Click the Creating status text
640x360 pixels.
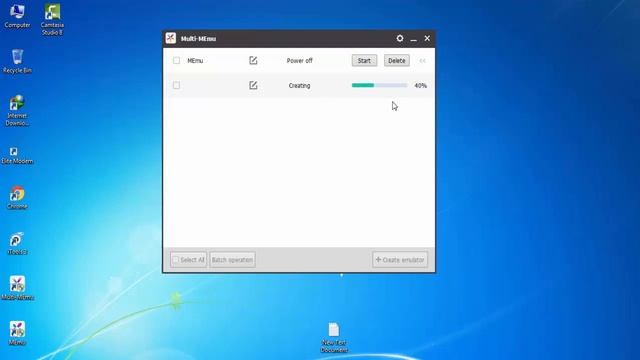click(x=299, y=86)
